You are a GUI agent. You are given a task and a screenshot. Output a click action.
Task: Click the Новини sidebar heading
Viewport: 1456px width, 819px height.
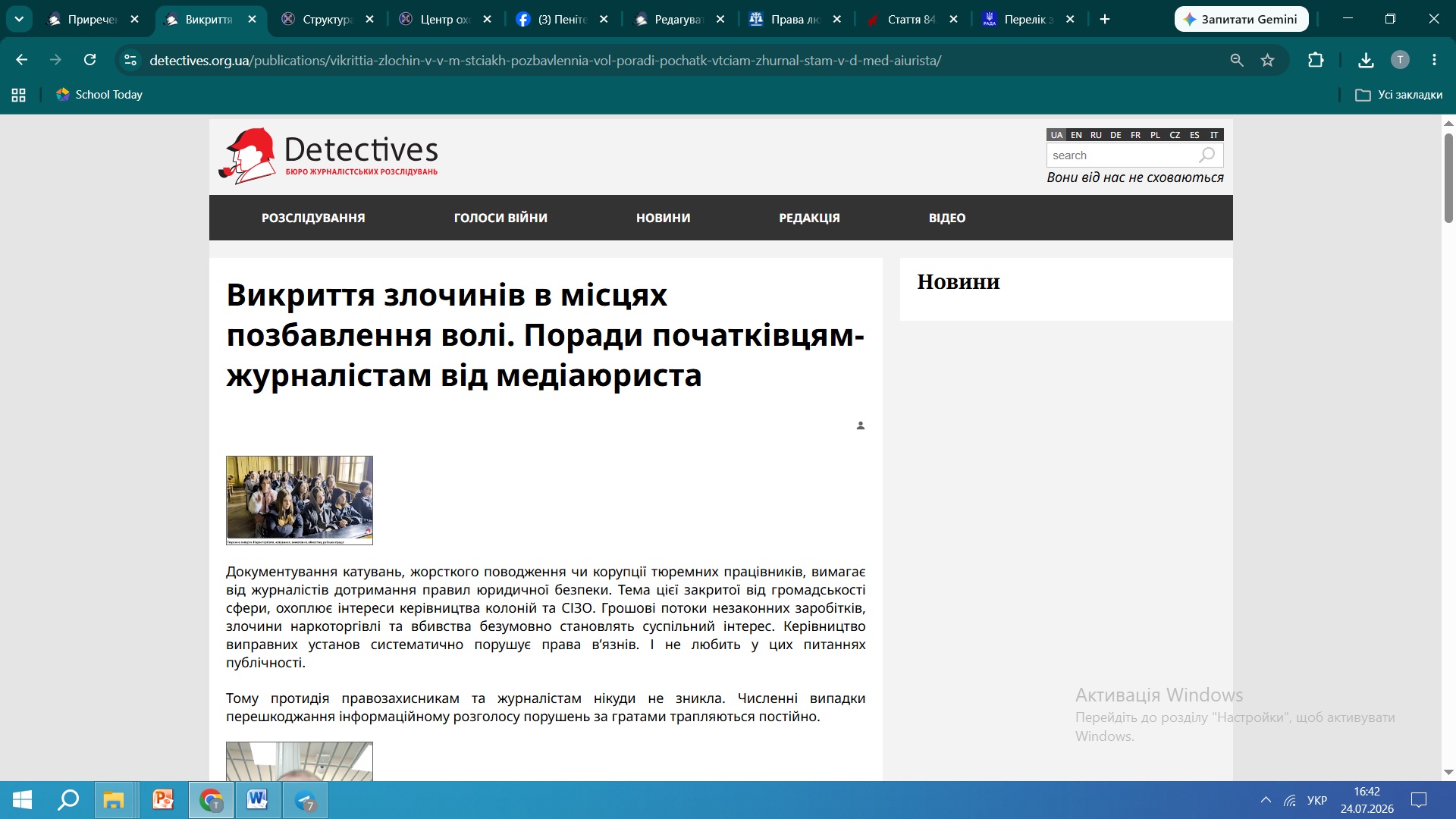[959, 282]
